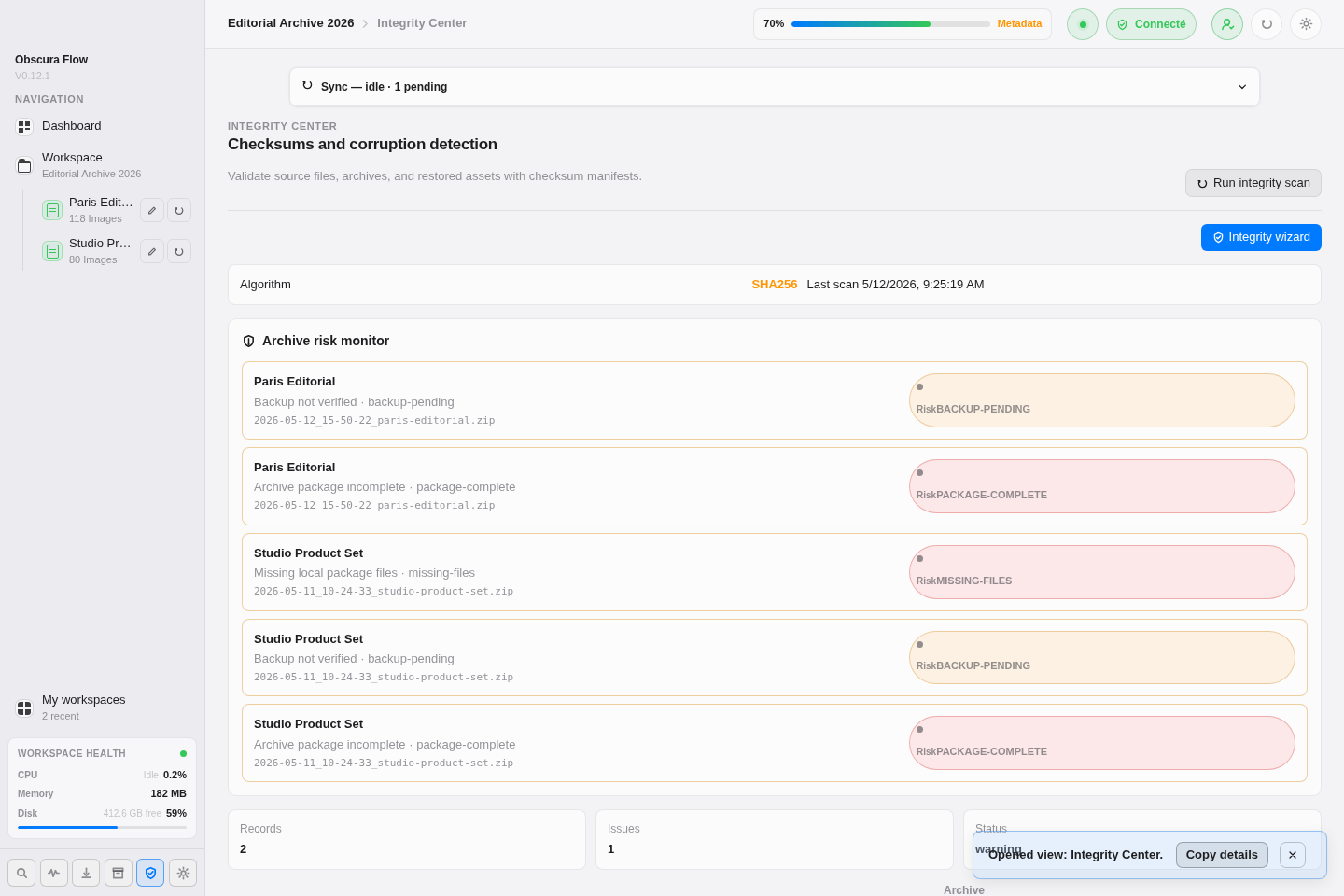Click the user verified icon in header
Viewport: 1344px width, 896px height.
1227,24
